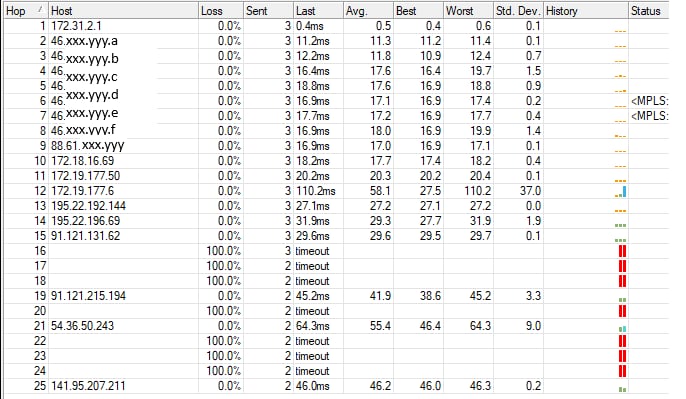This screenshot has width=686, height=399.
Task: Select host 54.36.50.243 row
Action: pos(336,326)
